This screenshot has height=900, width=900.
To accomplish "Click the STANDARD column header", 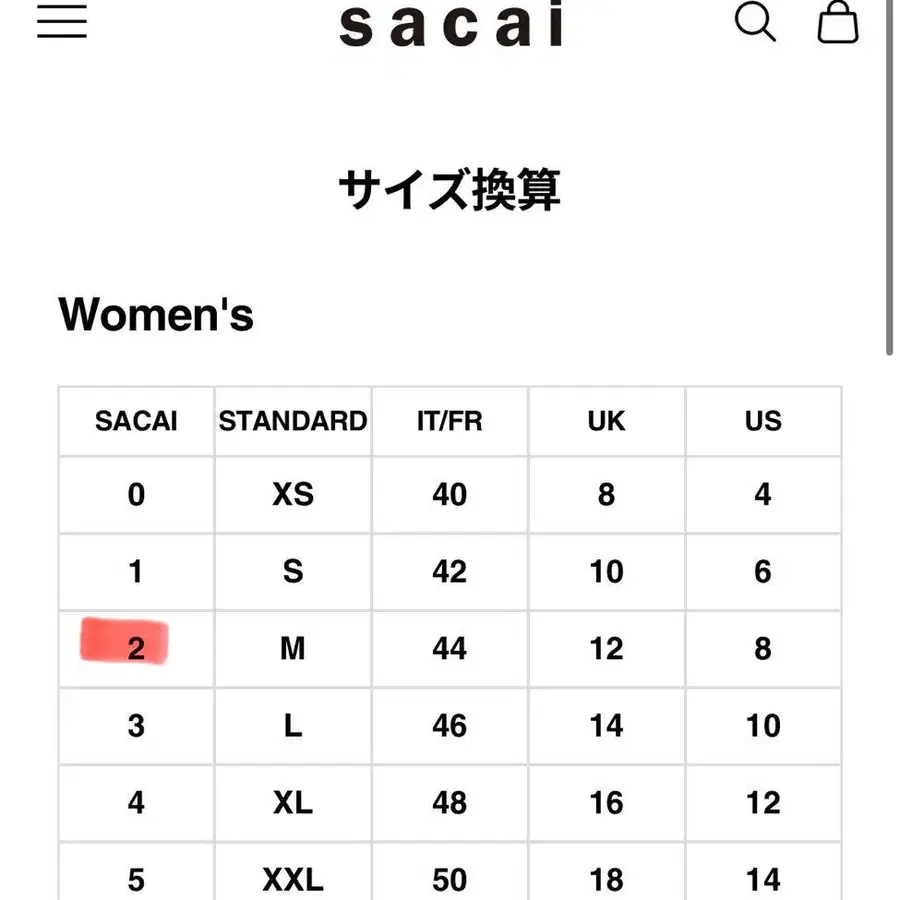I will coord(293,421).
